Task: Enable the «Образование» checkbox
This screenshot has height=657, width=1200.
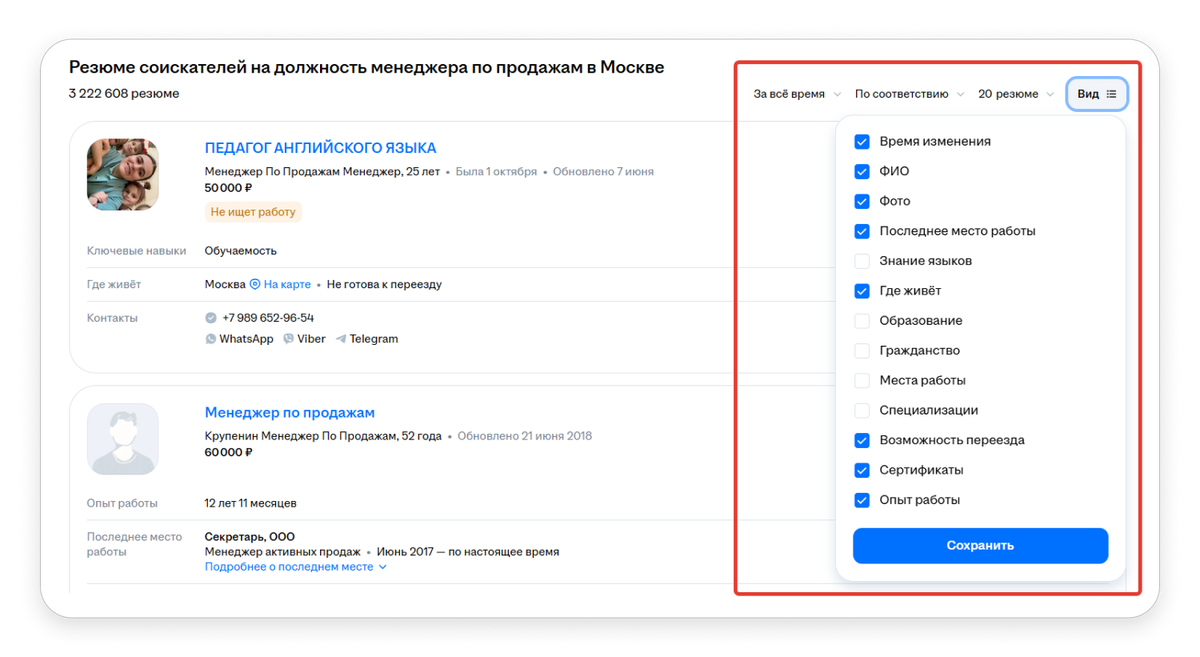Action: coord(861,321)
